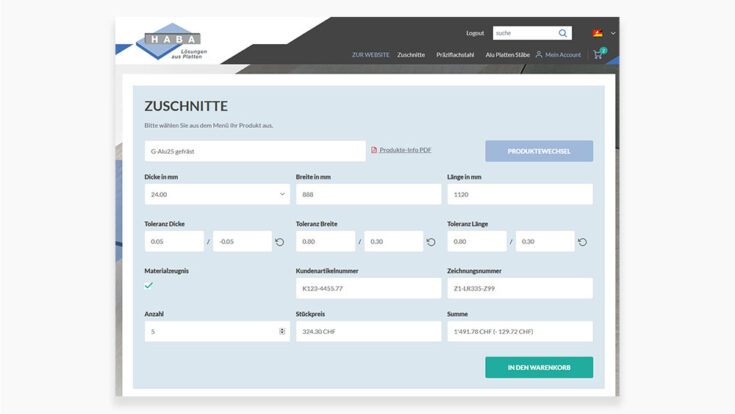
Task: Click the product field G-Alu25 gefräst
Action: 255,151
